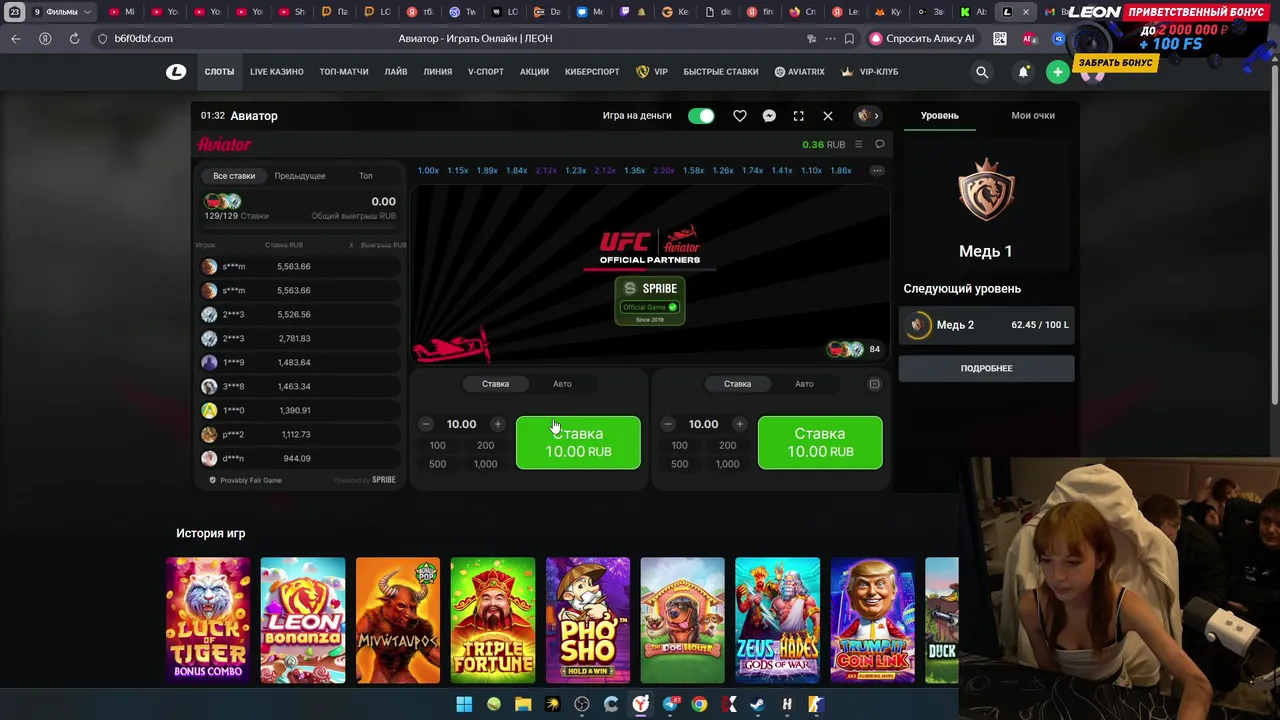The image size is (1280, 720).
Task: Open Google Chrome from taskbar
Action: click(x=699, y=704)
